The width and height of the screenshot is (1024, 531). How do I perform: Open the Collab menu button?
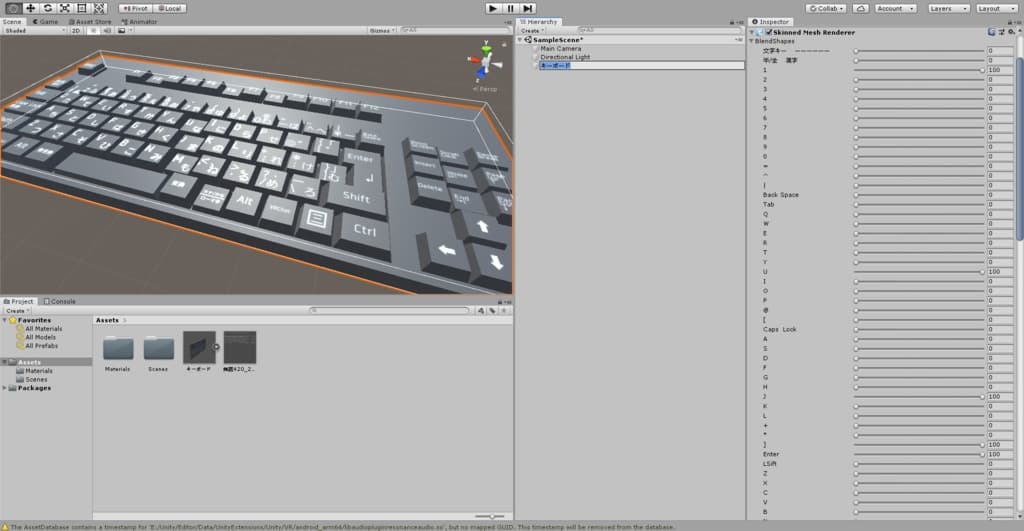pos(827,8)
